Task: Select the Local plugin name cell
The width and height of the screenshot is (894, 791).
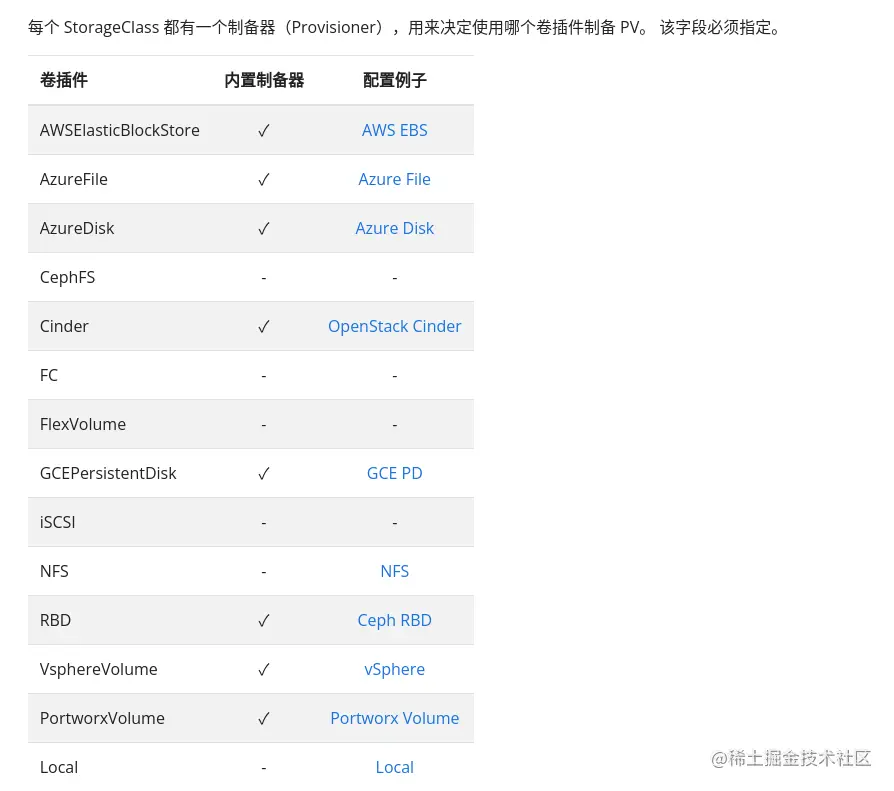Action: tap(59, 768)
